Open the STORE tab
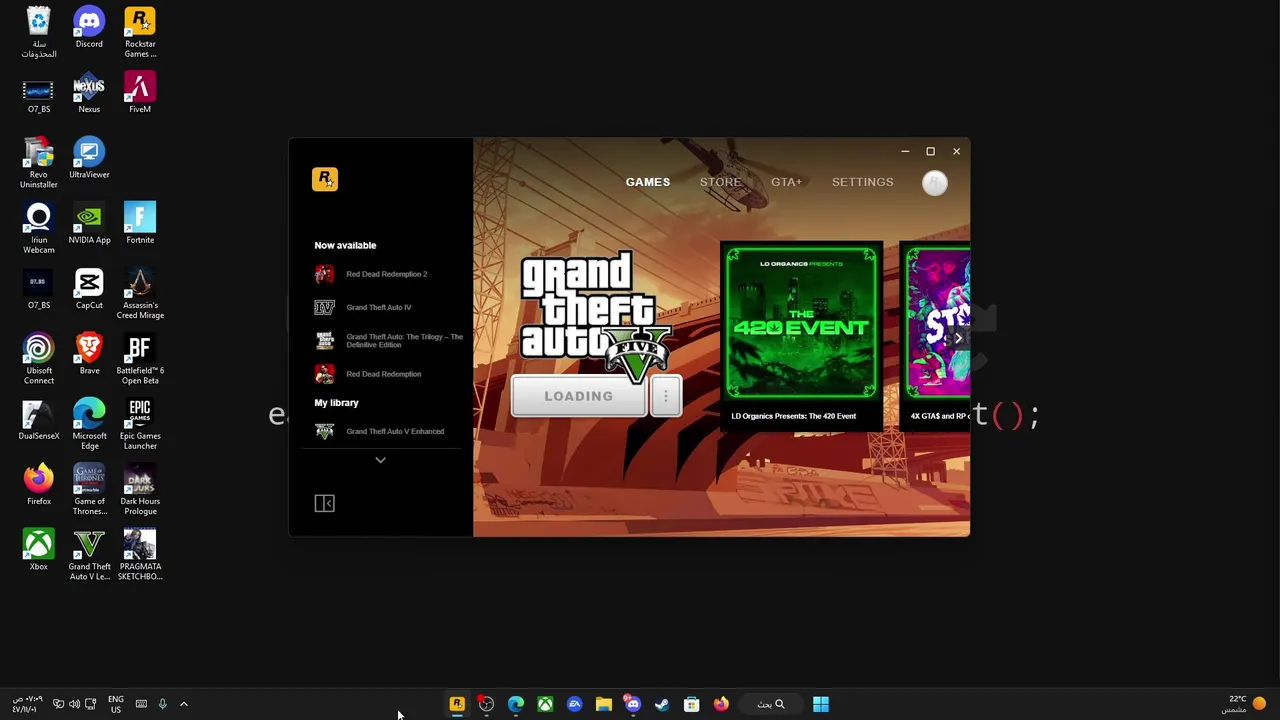 pos(720,182)
